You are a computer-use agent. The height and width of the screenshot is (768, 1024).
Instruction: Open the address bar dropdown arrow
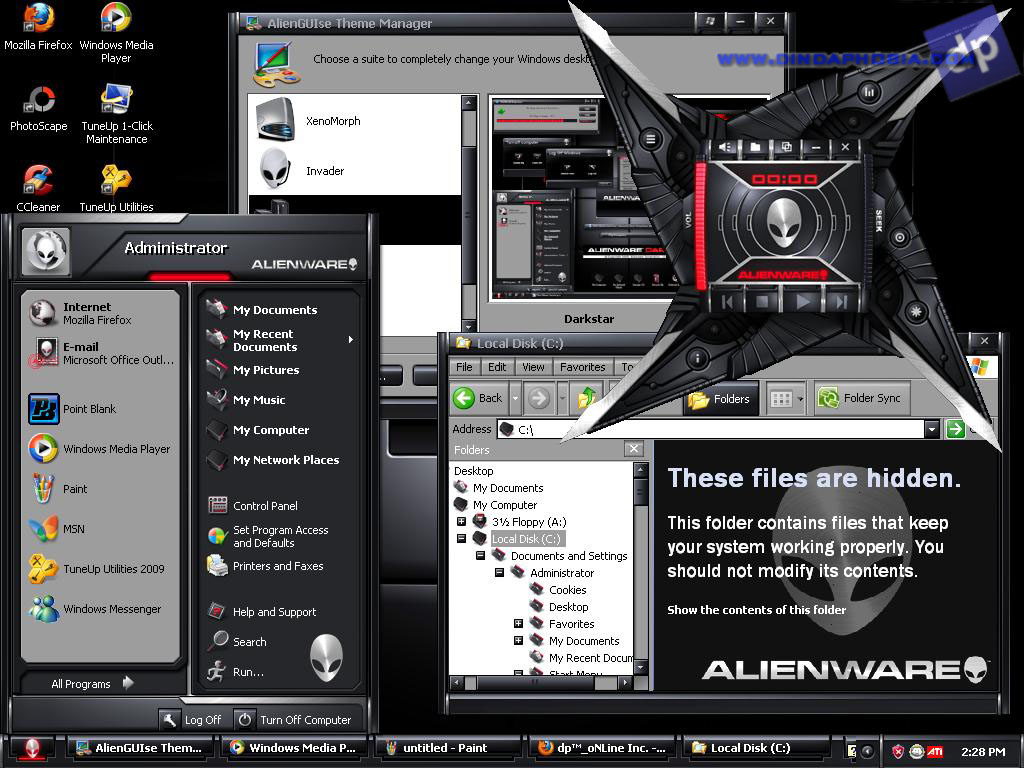pos(932,429)
